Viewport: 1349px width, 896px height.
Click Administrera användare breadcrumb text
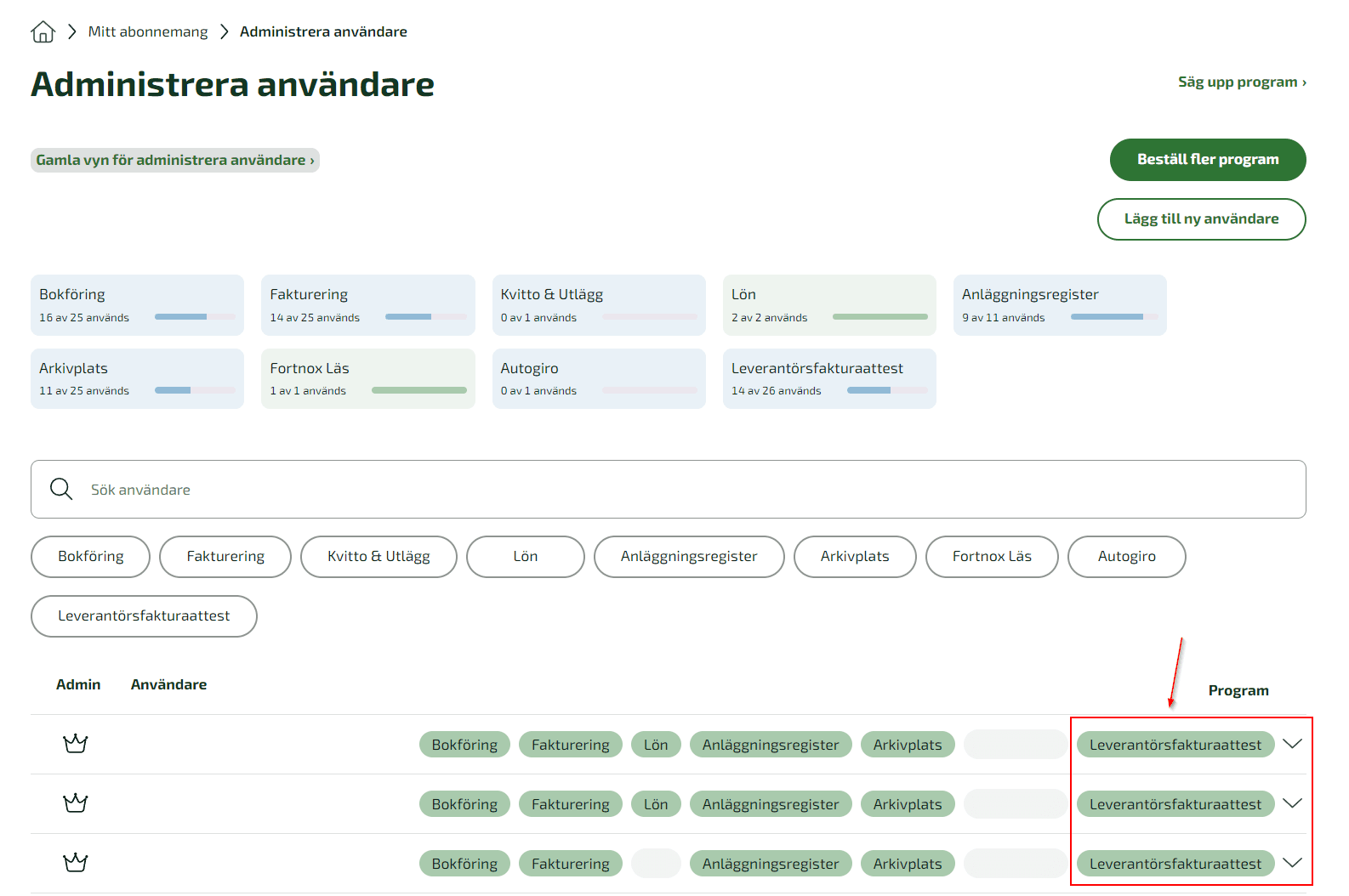click(x=323, y=31)
